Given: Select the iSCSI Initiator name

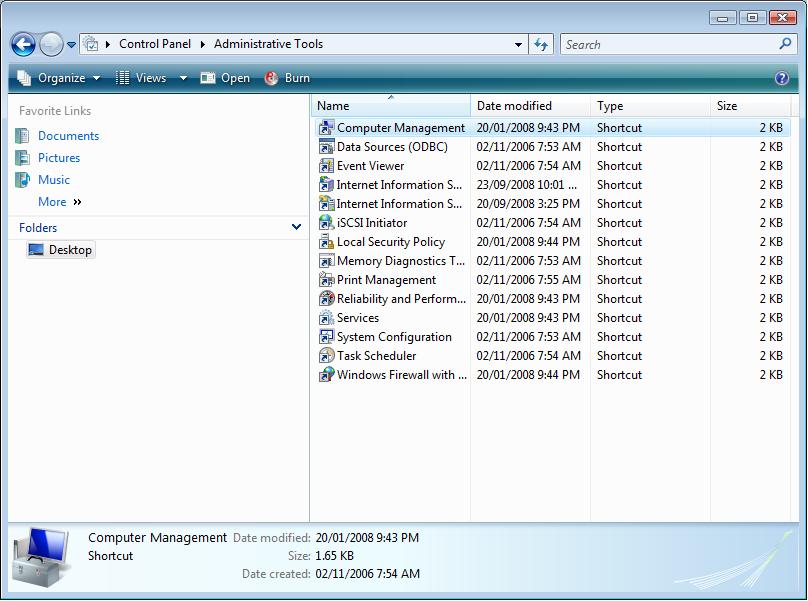Looking at the screenshot, I should (372, 223).
